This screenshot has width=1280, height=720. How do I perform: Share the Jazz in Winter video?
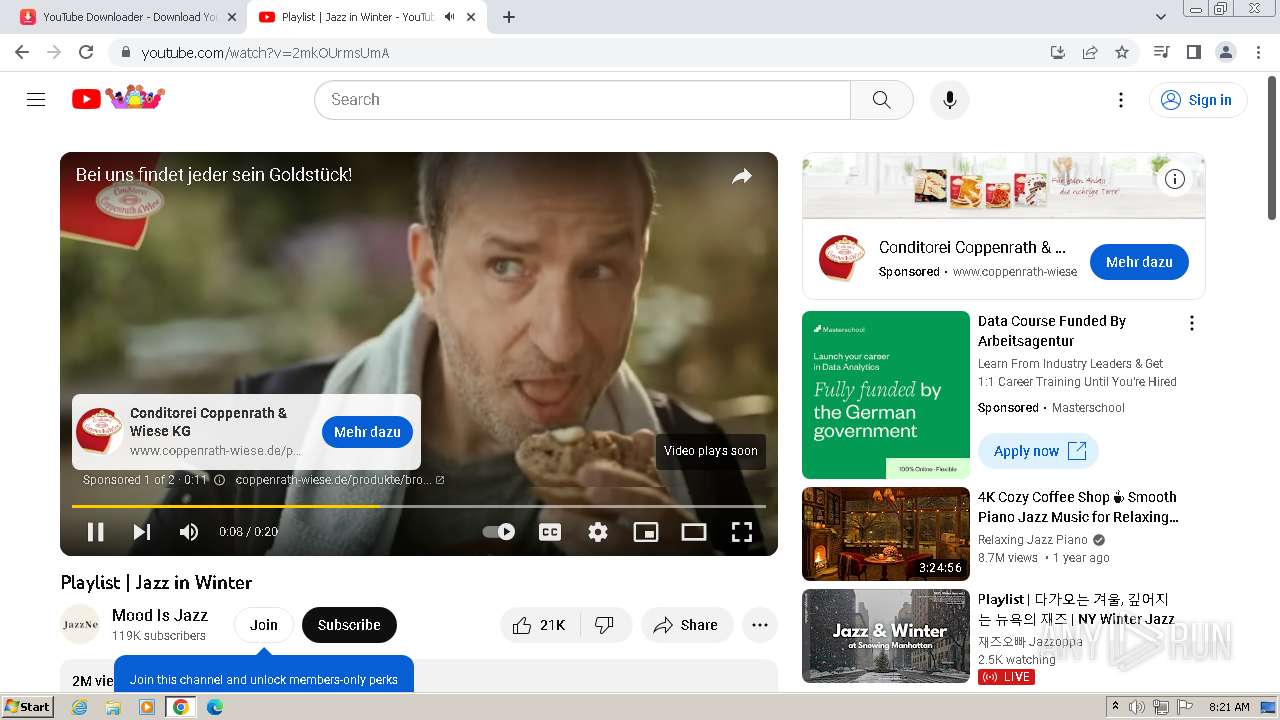click(x=686, y=625)
